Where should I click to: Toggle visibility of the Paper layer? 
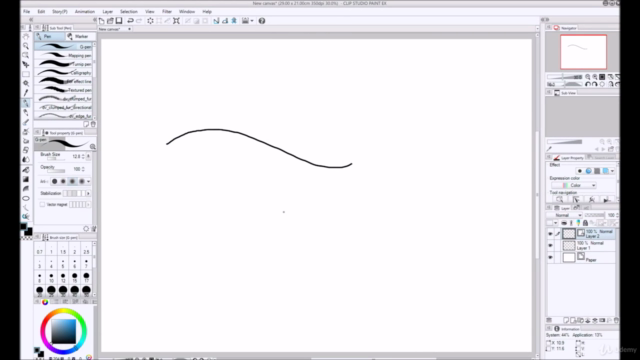550,257
